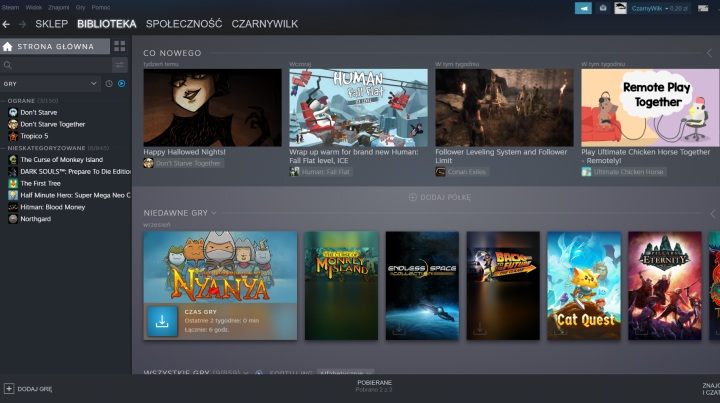Click the library search field
Screen dimensions: 720x403
point(55,65)
